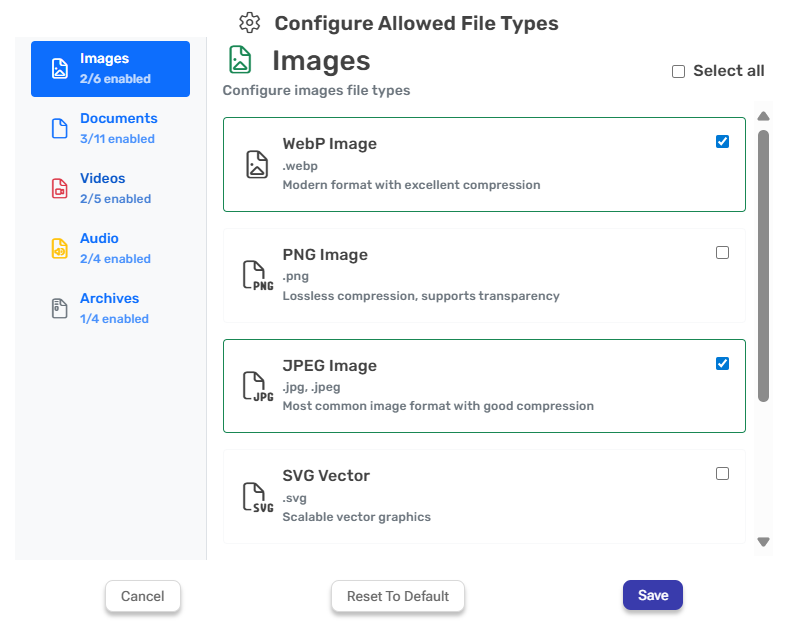Click the PNG file type icon

(258, 275)
